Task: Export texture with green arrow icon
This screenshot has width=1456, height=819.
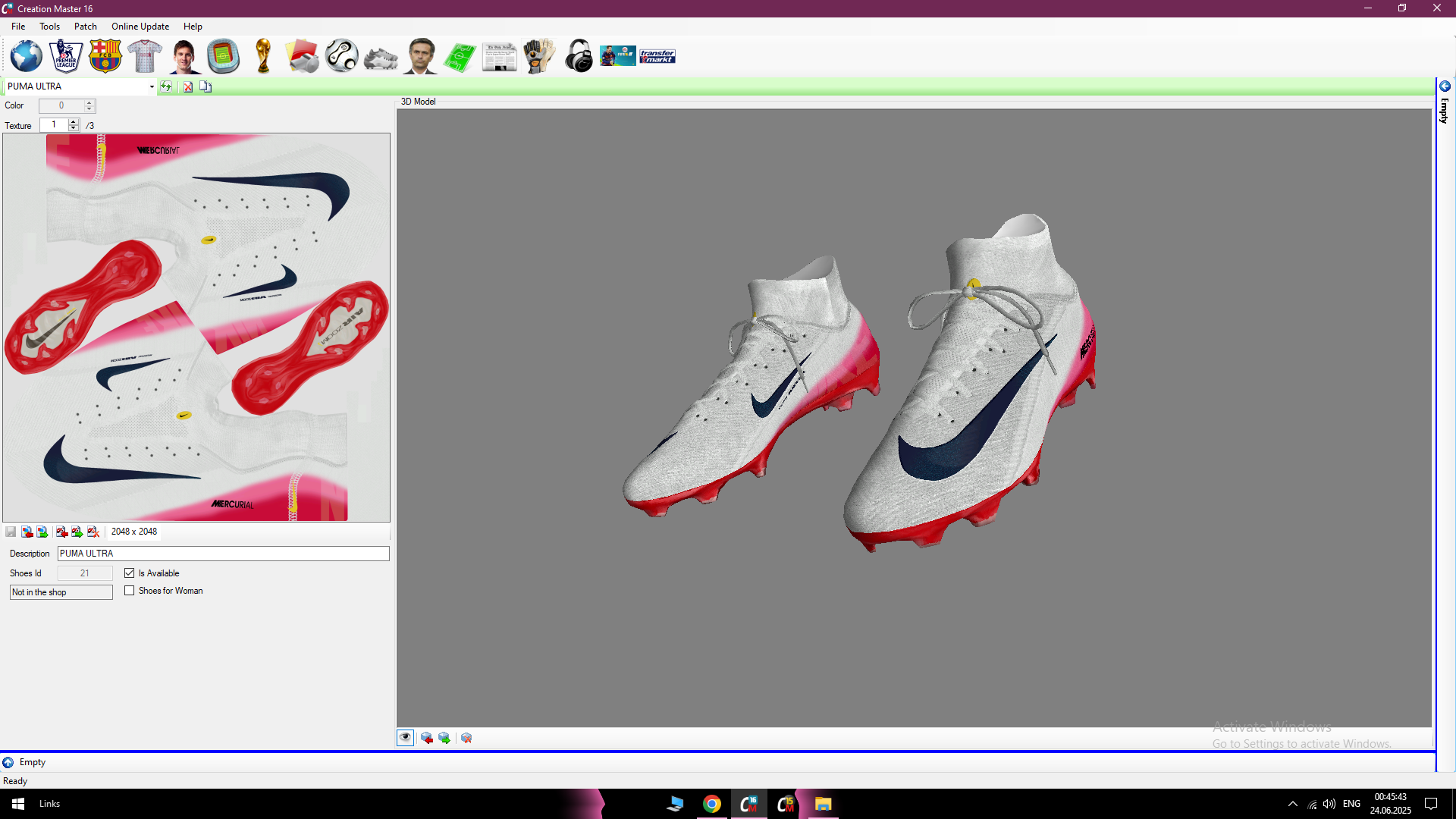Action: pos(42,532)
